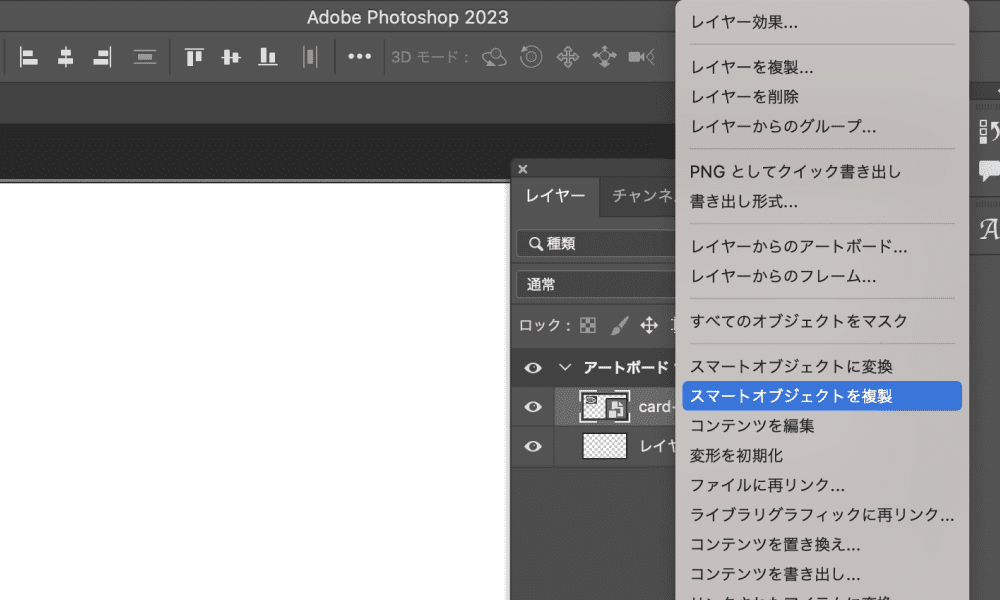
Task: Open the three-dot more align options
Action: pos(360,57)
